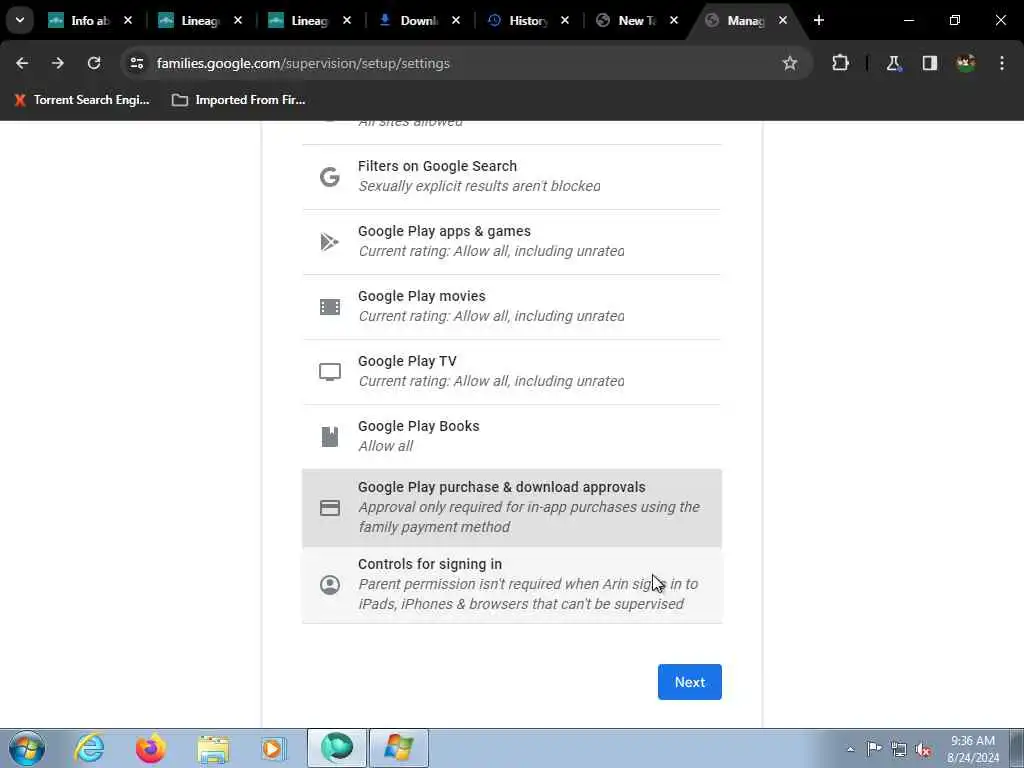The width and height of the screenshot is (1024, 768).
Task: Open Google Play TV setting
Action: 512,372
